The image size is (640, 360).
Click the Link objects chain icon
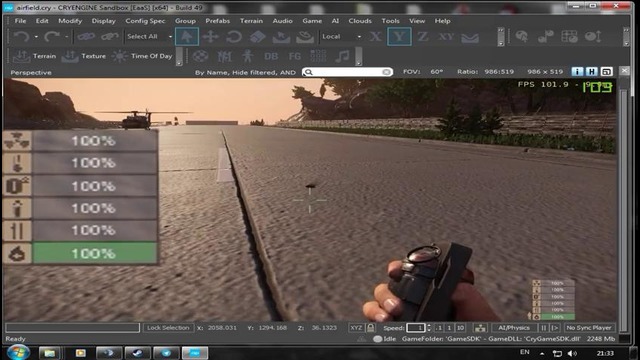click(x=86, y=37)
